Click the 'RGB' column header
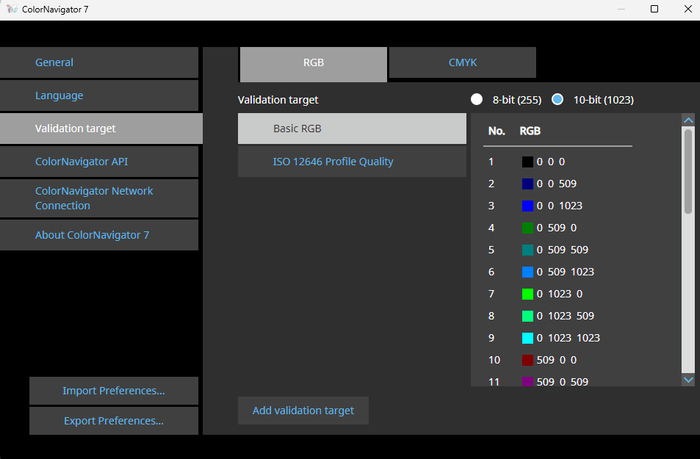The height and width of the screenshot is (459, 700). tap(530, 131)
